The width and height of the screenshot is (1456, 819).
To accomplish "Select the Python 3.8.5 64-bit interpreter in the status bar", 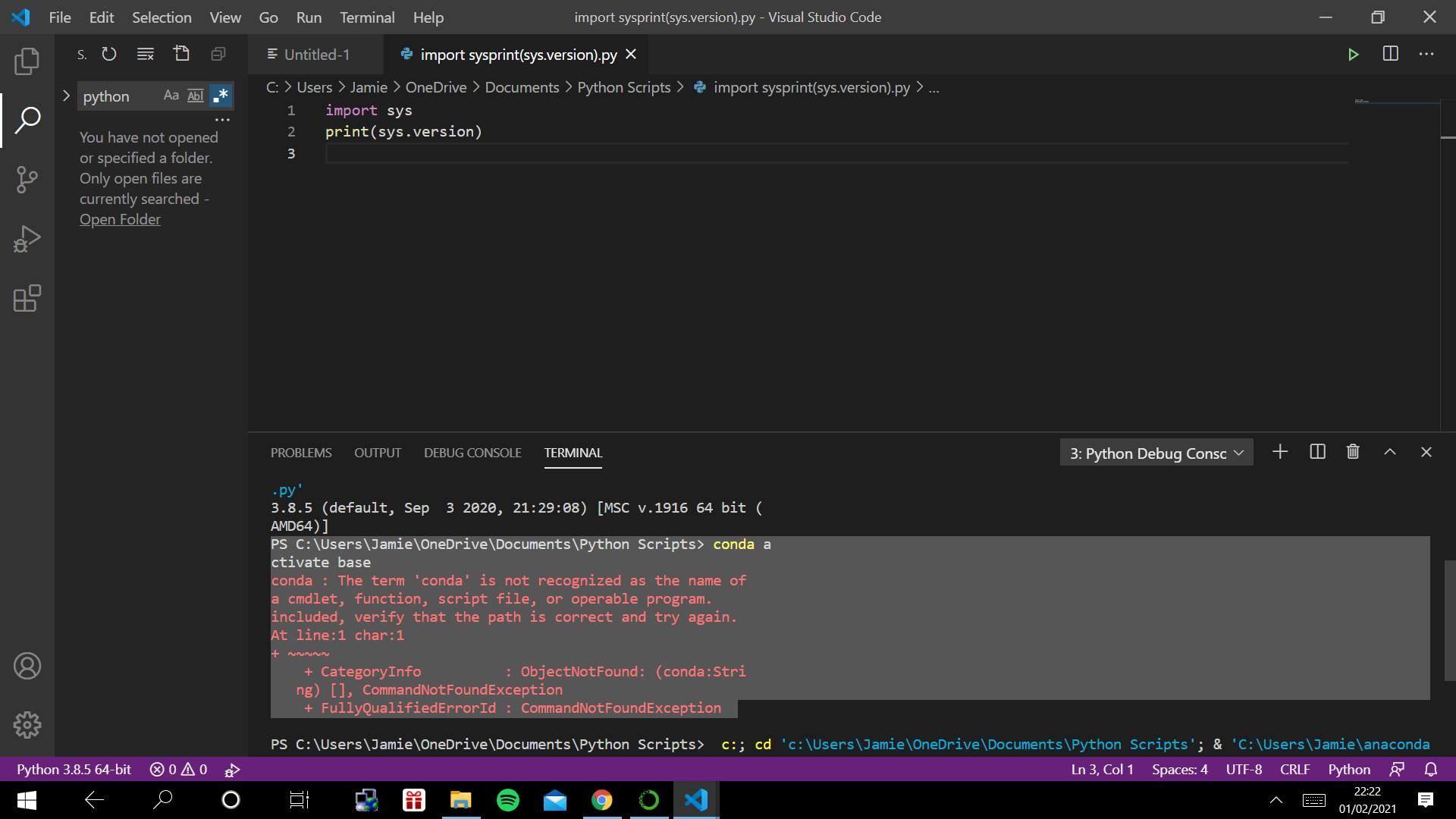I will click(x=73, y=769).
